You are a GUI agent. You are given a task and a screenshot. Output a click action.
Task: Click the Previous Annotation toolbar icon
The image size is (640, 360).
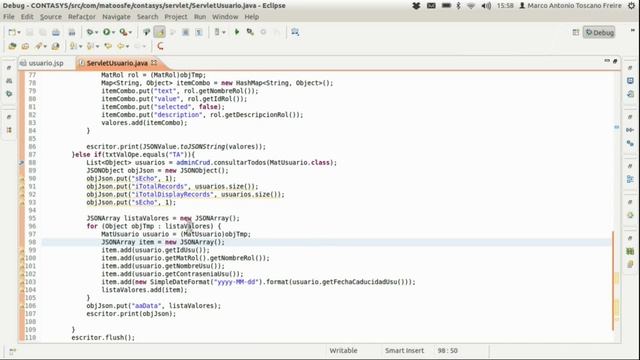click(90, 46)
